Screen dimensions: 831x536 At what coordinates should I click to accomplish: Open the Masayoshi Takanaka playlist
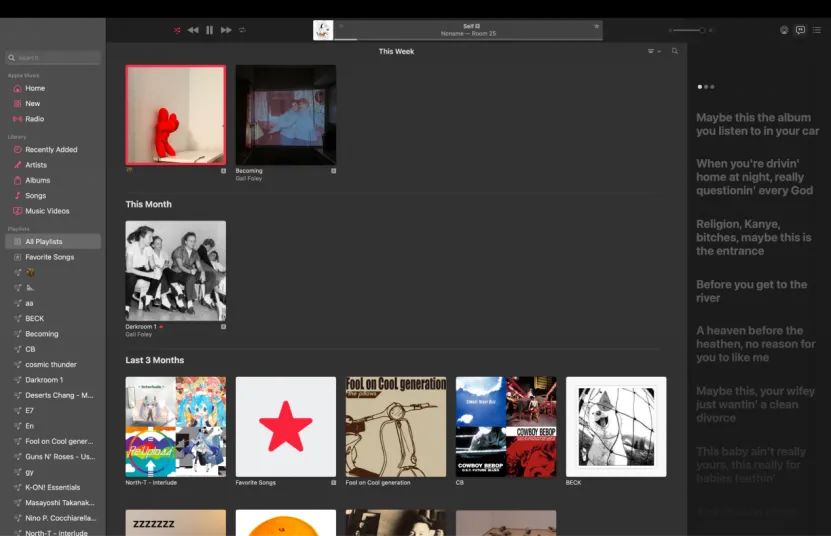pos(53,503)
